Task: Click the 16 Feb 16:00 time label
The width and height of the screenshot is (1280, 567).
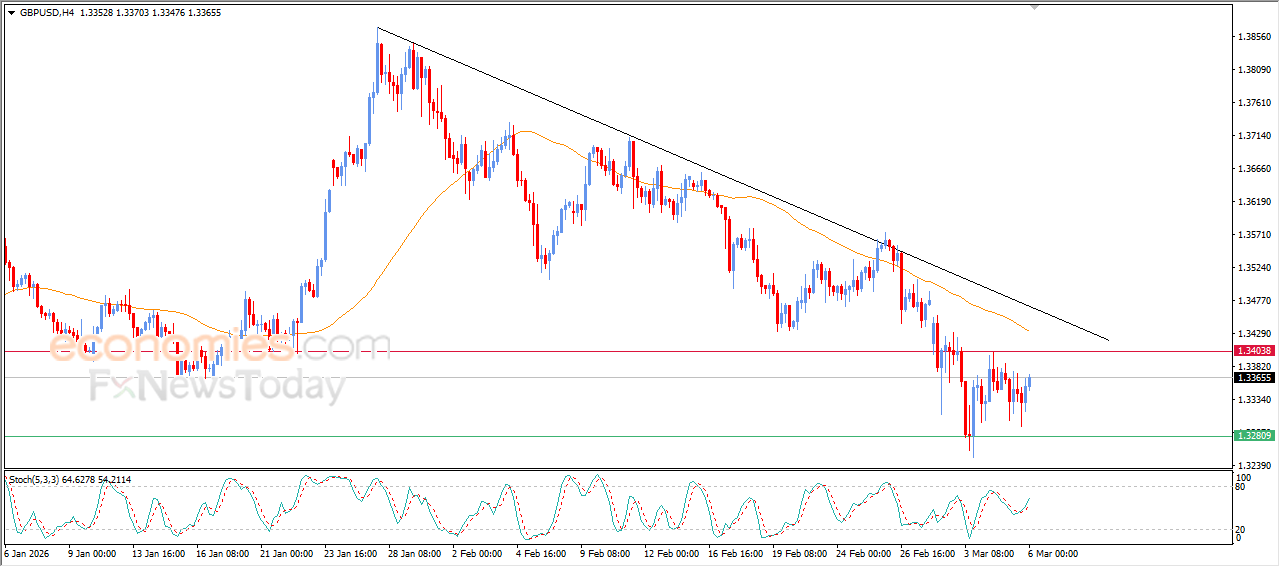Action: pos(735,553)
